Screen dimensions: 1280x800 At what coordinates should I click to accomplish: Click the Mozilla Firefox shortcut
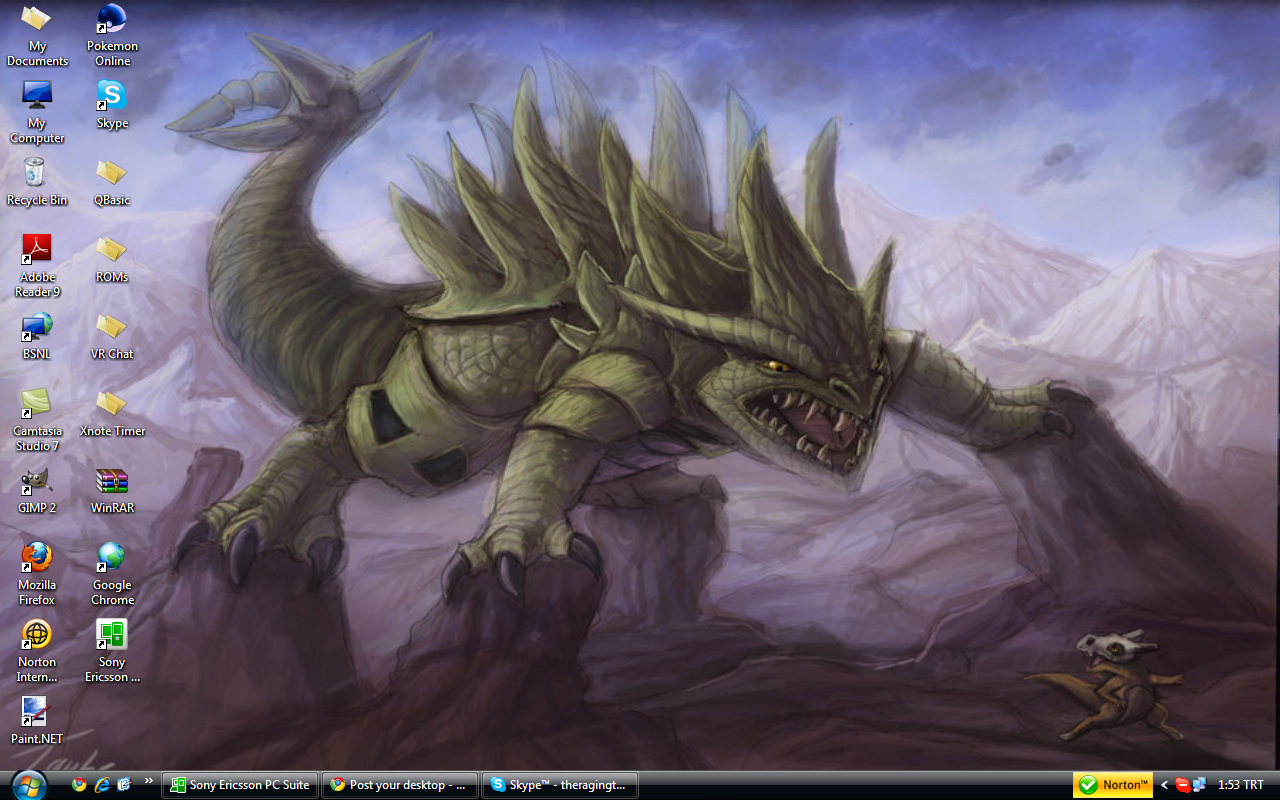[x=37, y=558]
